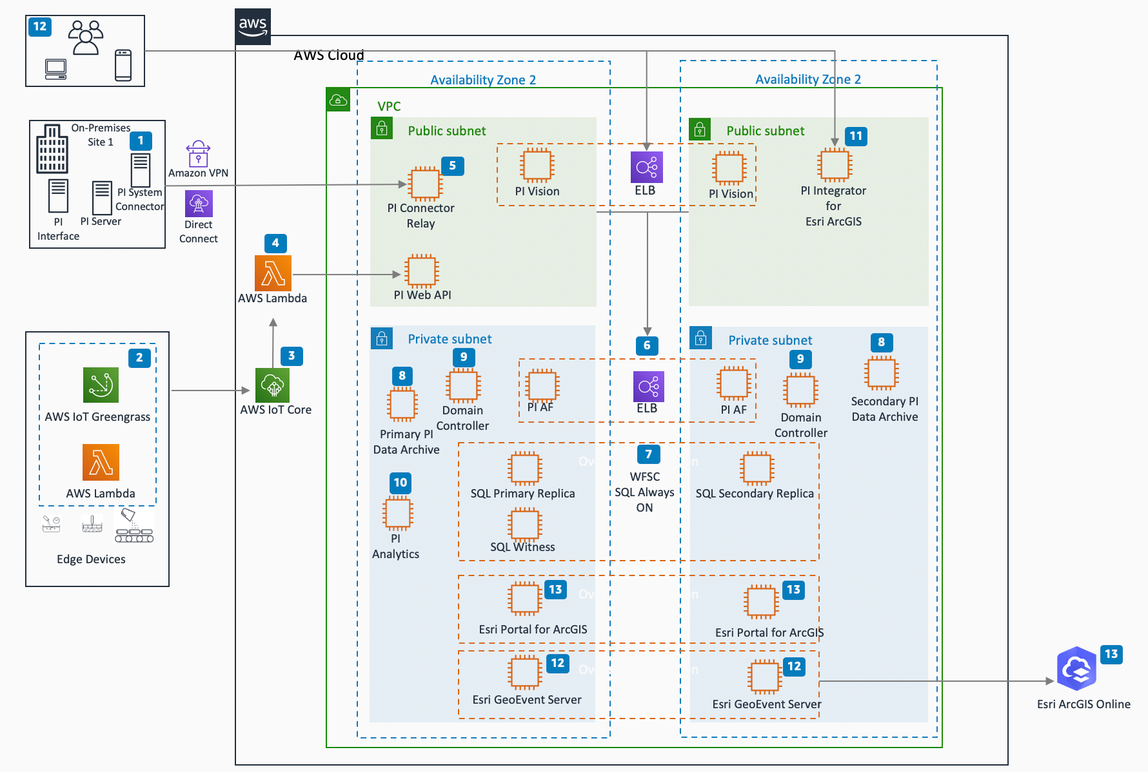
Task: Select the SQL Primary Replica icon
Action: point(524,469)
